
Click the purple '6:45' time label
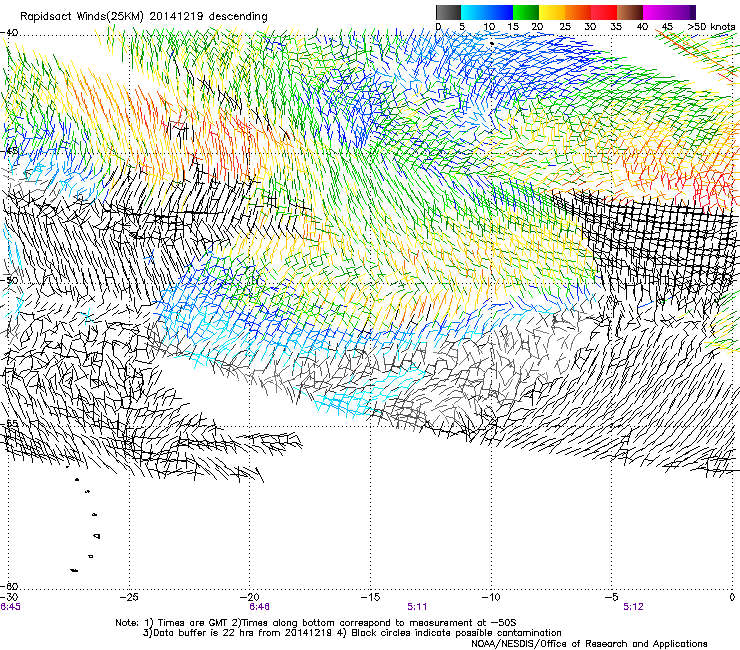click(10, 607)
